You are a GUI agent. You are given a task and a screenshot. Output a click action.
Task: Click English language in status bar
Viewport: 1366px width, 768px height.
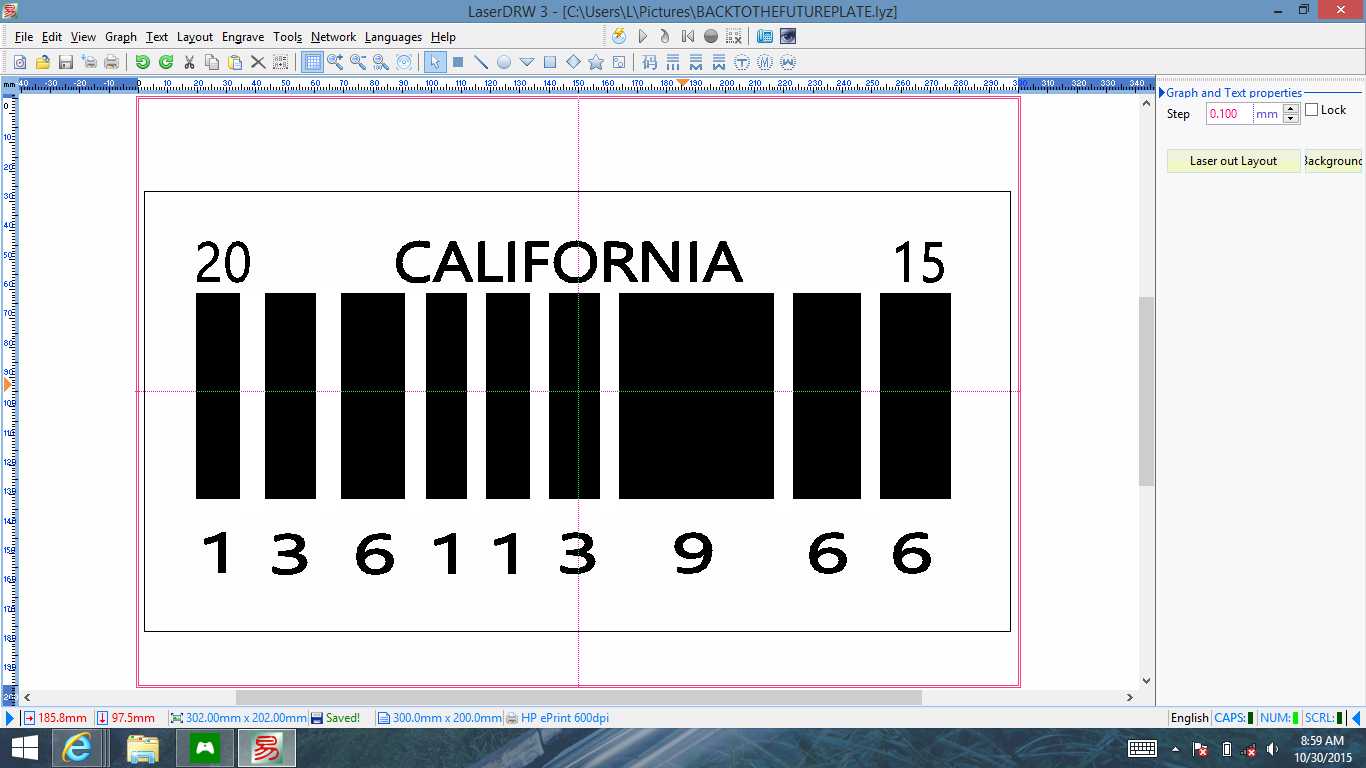point(1189,718)
